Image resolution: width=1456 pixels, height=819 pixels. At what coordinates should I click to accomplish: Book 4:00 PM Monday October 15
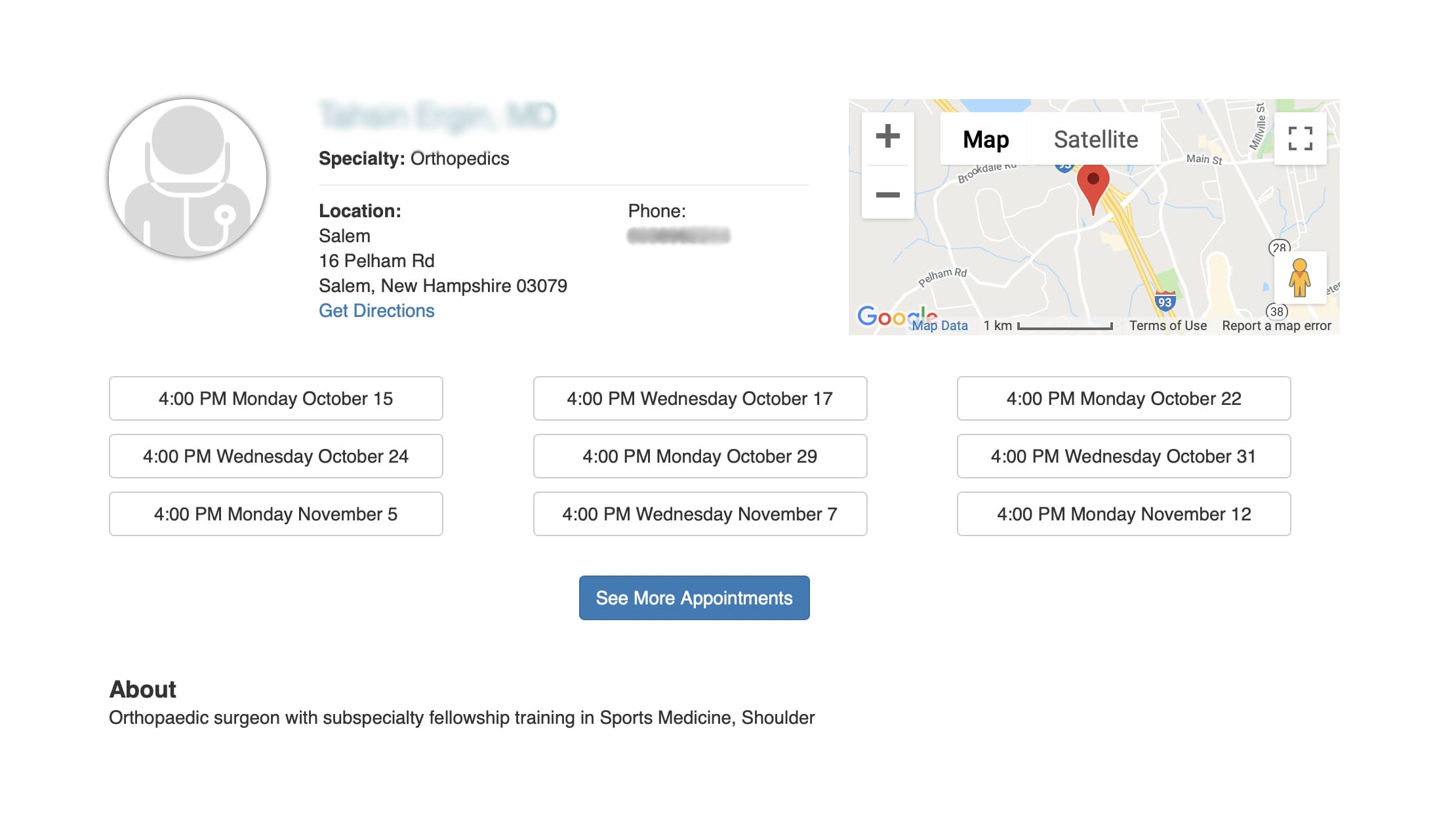[x=275, y=398]
